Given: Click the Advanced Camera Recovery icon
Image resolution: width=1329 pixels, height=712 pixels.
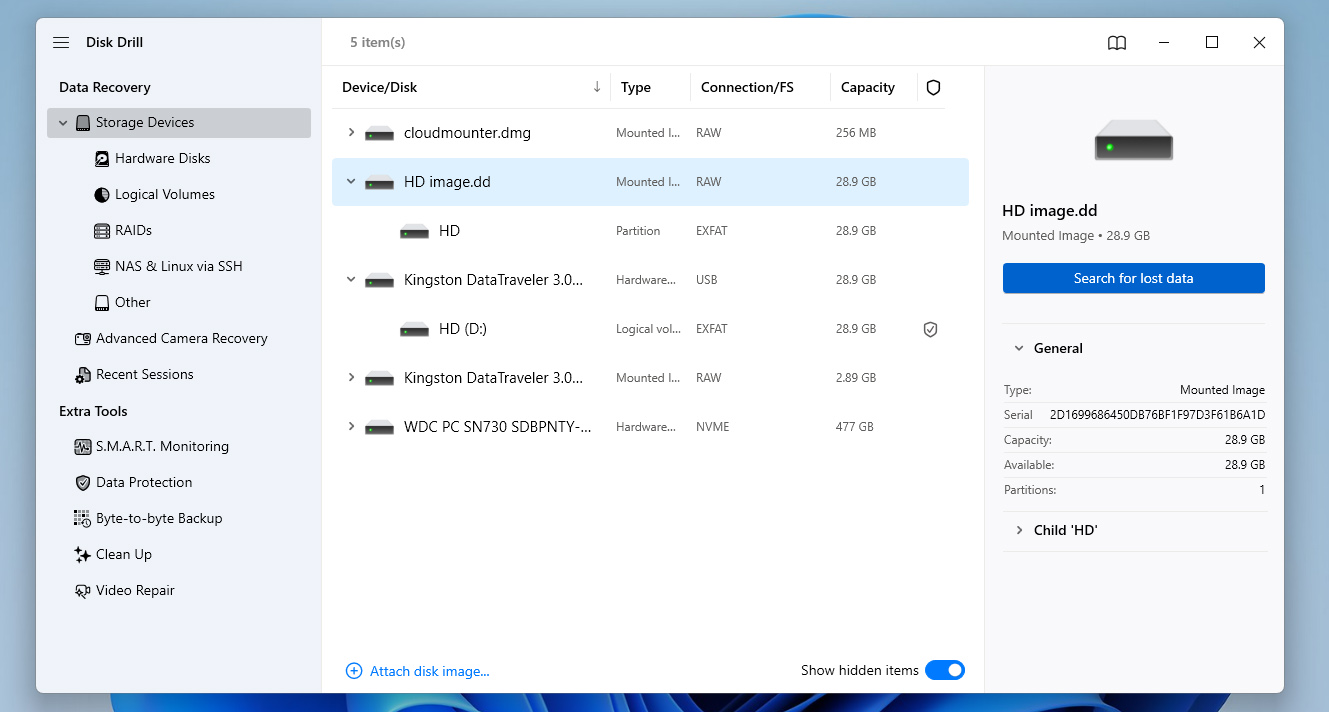Looking at the screenshot, I should pyautogui.click(x=83, y=339).
